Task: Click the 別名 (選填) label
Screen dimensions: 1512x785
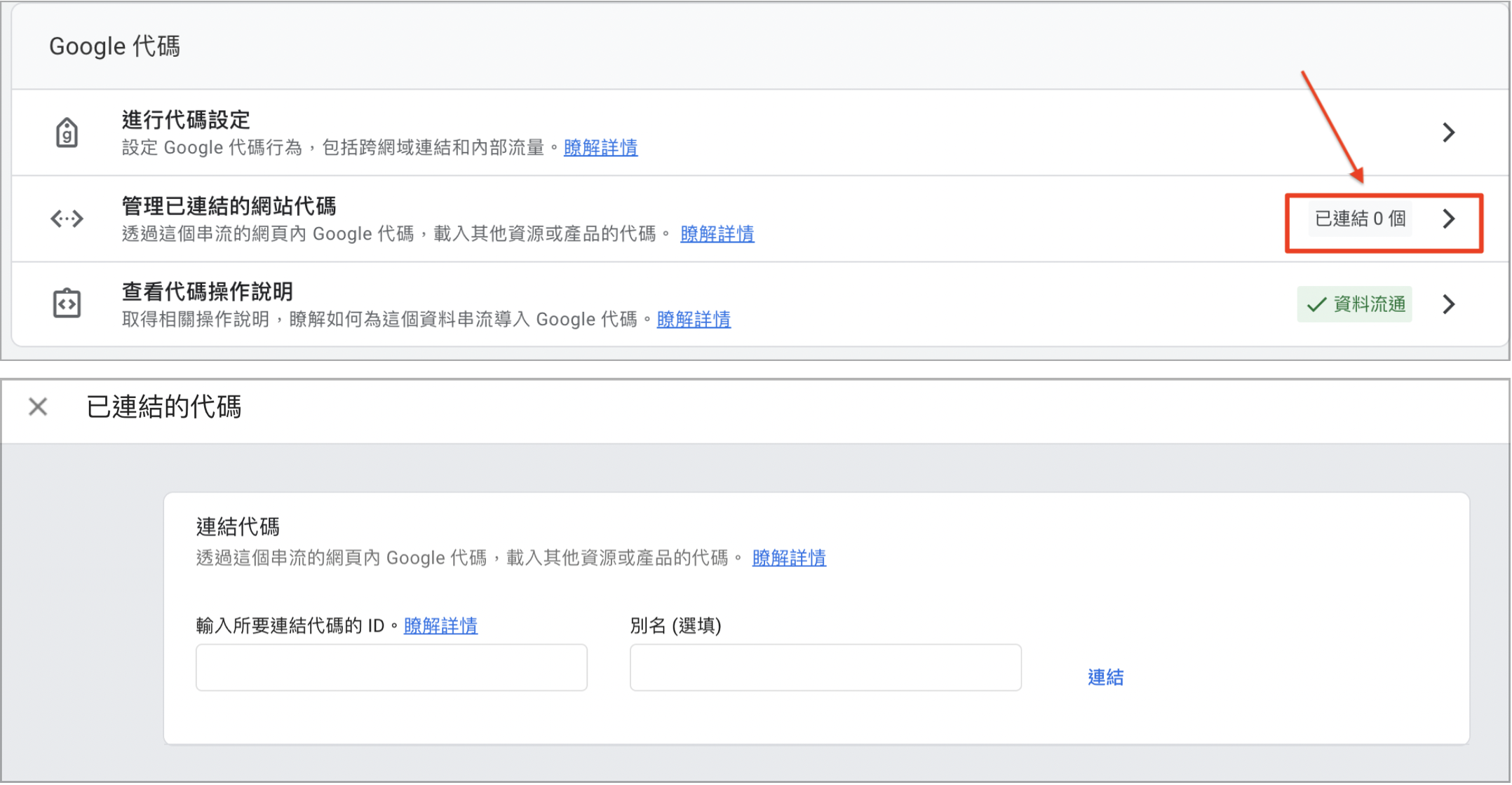Action: click(675, 625)
